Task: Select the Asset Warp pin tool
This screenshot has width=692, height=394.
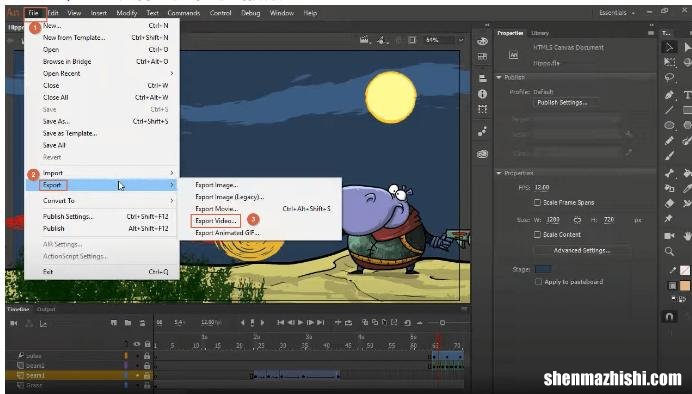Action: 669,218
